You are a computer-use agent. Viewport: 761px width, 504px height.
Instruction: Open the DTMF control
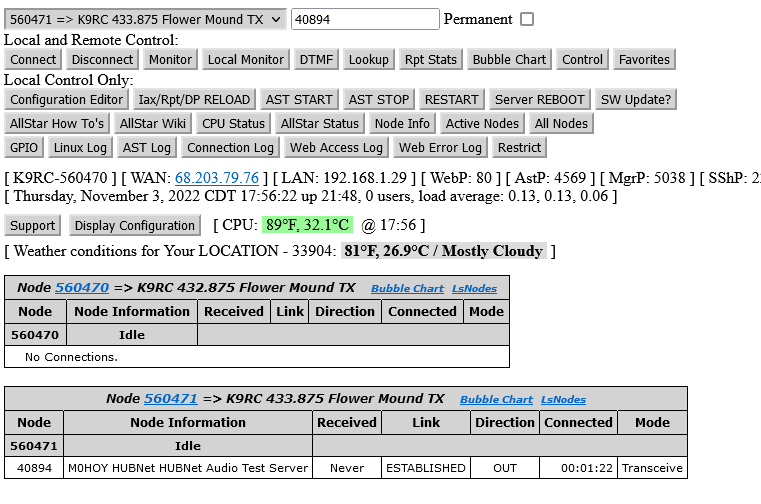317,59
